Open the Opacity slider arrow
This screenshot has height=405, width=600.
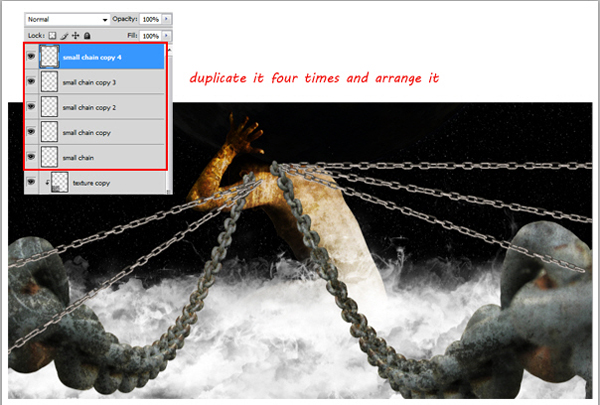[x=166, y=19]
